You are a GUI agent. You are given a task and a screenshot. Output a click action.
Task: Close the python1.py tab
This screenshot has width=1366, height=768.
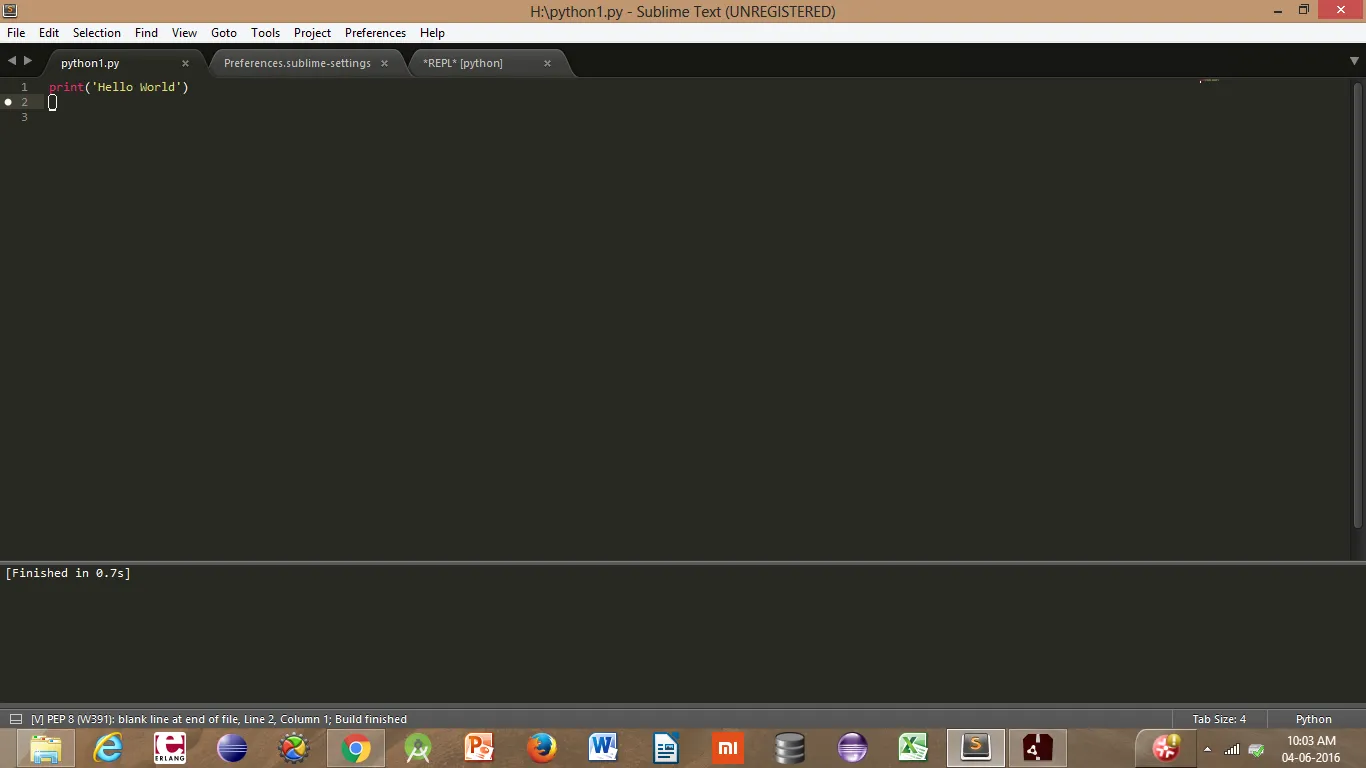pyautogui.click(x=185, y=63)
